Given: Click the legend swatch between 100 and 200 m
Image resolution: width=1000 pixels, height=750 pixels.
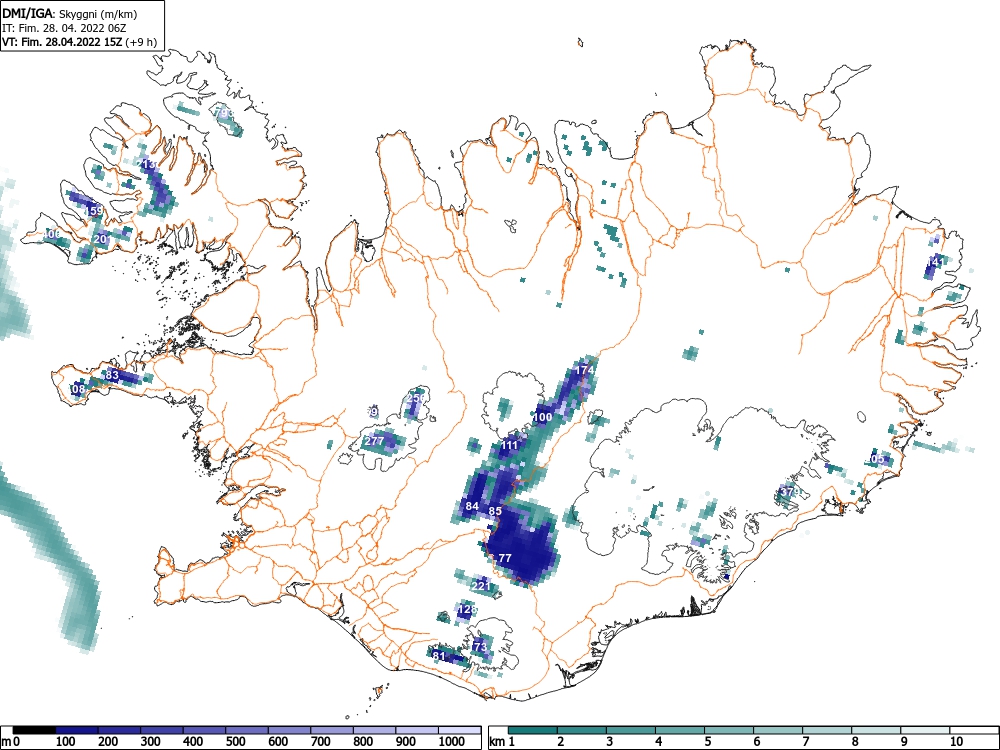Looking at the screenshot, I should pyautogui.click(x=77, y=730).
